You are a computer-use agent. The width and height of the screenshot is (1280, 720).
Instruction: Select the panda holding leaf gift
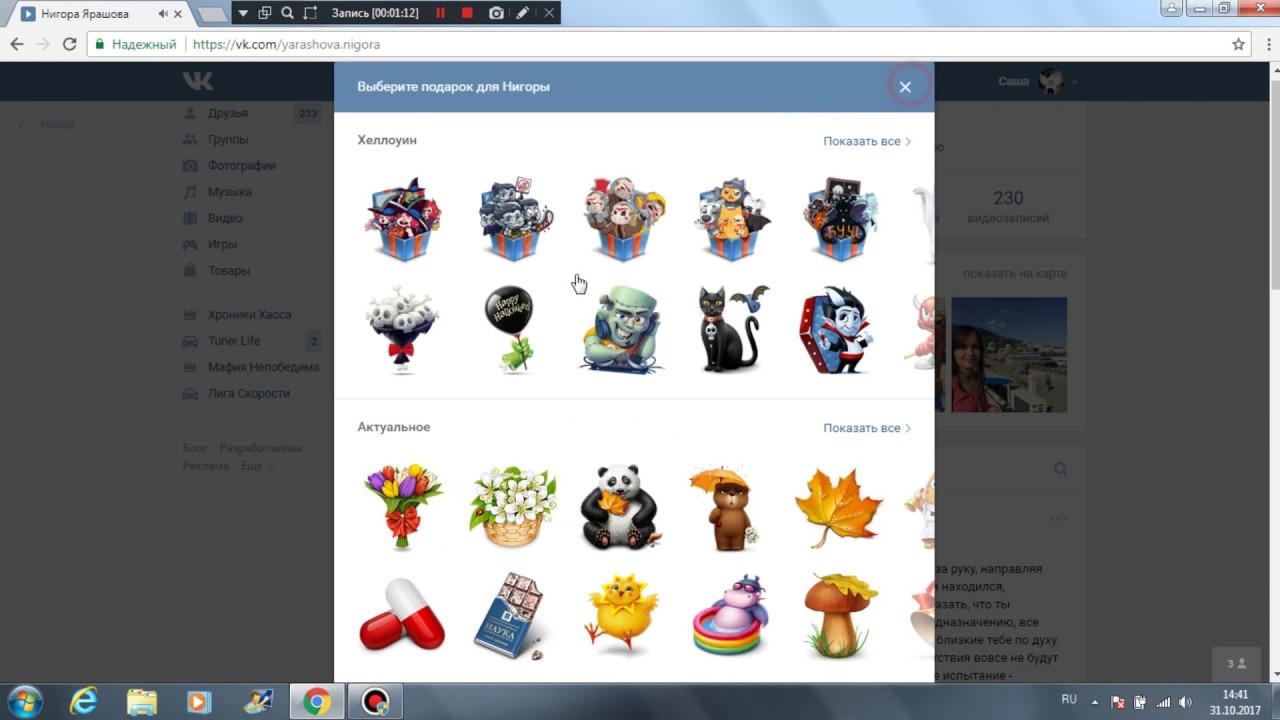point(620,507)
